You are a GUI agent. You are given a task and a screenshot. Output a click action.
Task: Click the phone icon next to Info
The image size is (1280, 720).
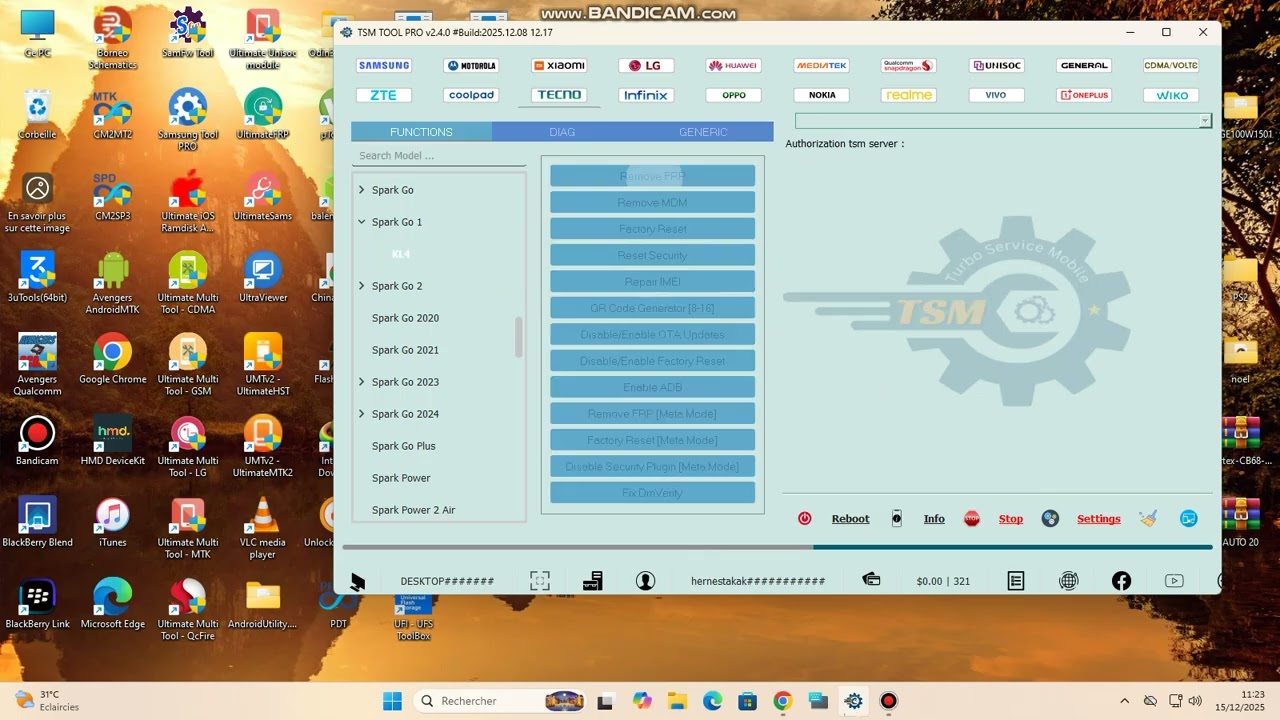coord(897,519)
